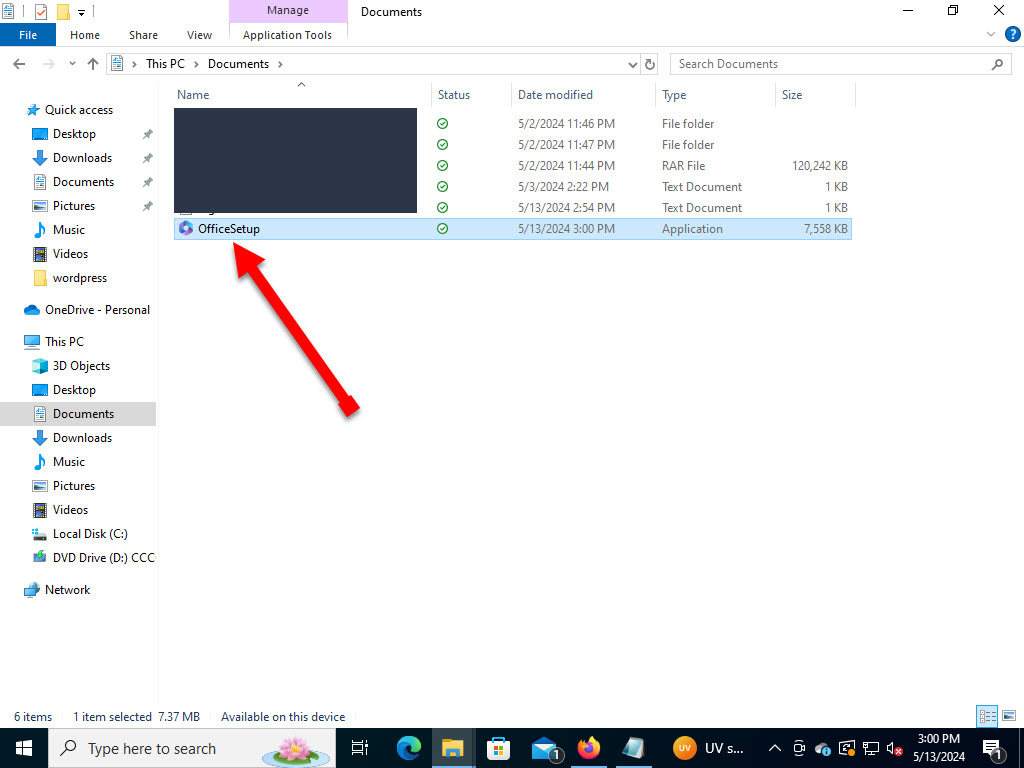
Task: Toggle the OfficeSetup sync status checkmark
Action: click(x=441, y=228)
